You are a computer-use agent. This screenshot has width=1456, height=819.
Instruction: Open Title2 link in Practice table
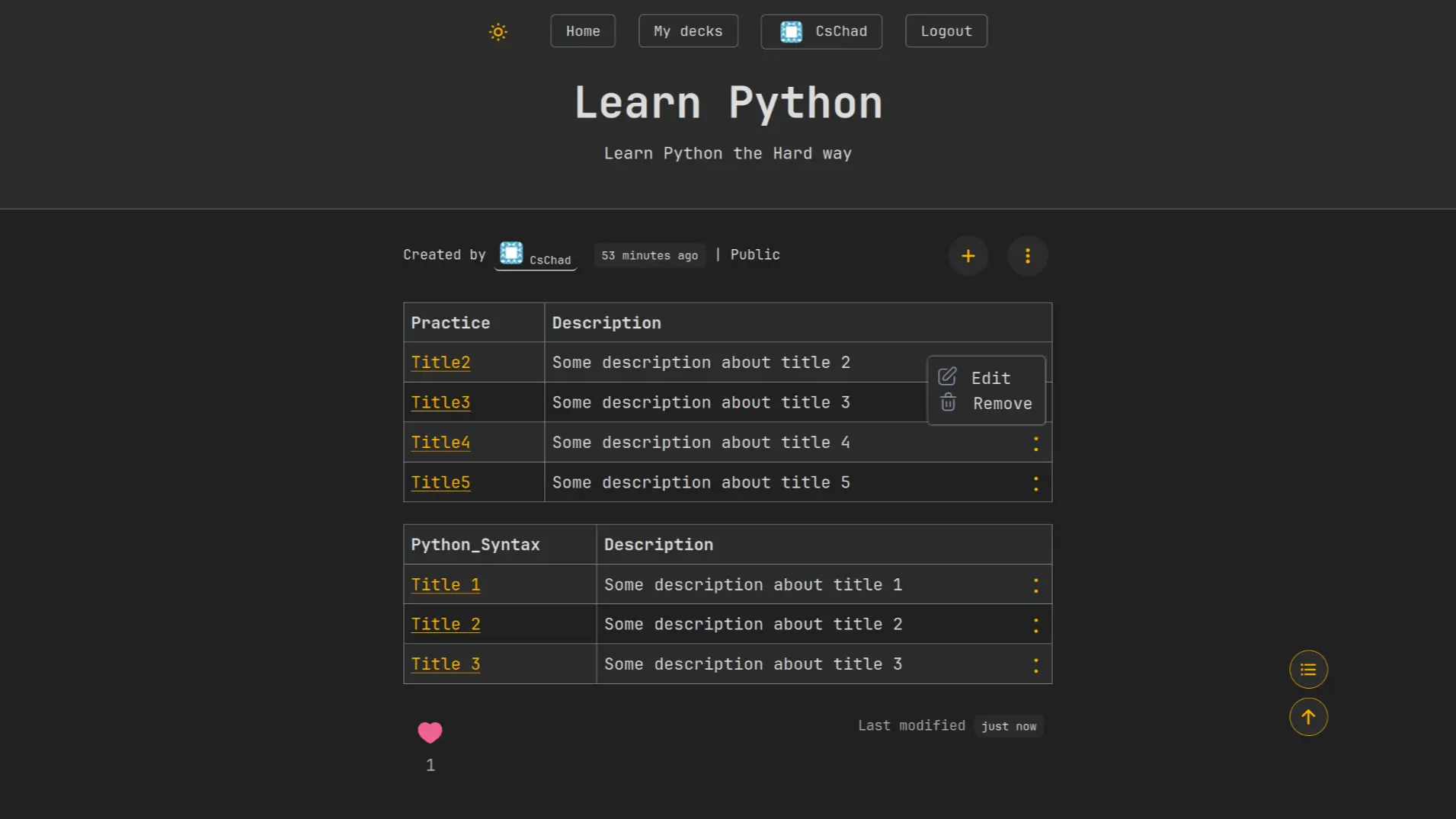pyautogui.click(x=440, y=363)
